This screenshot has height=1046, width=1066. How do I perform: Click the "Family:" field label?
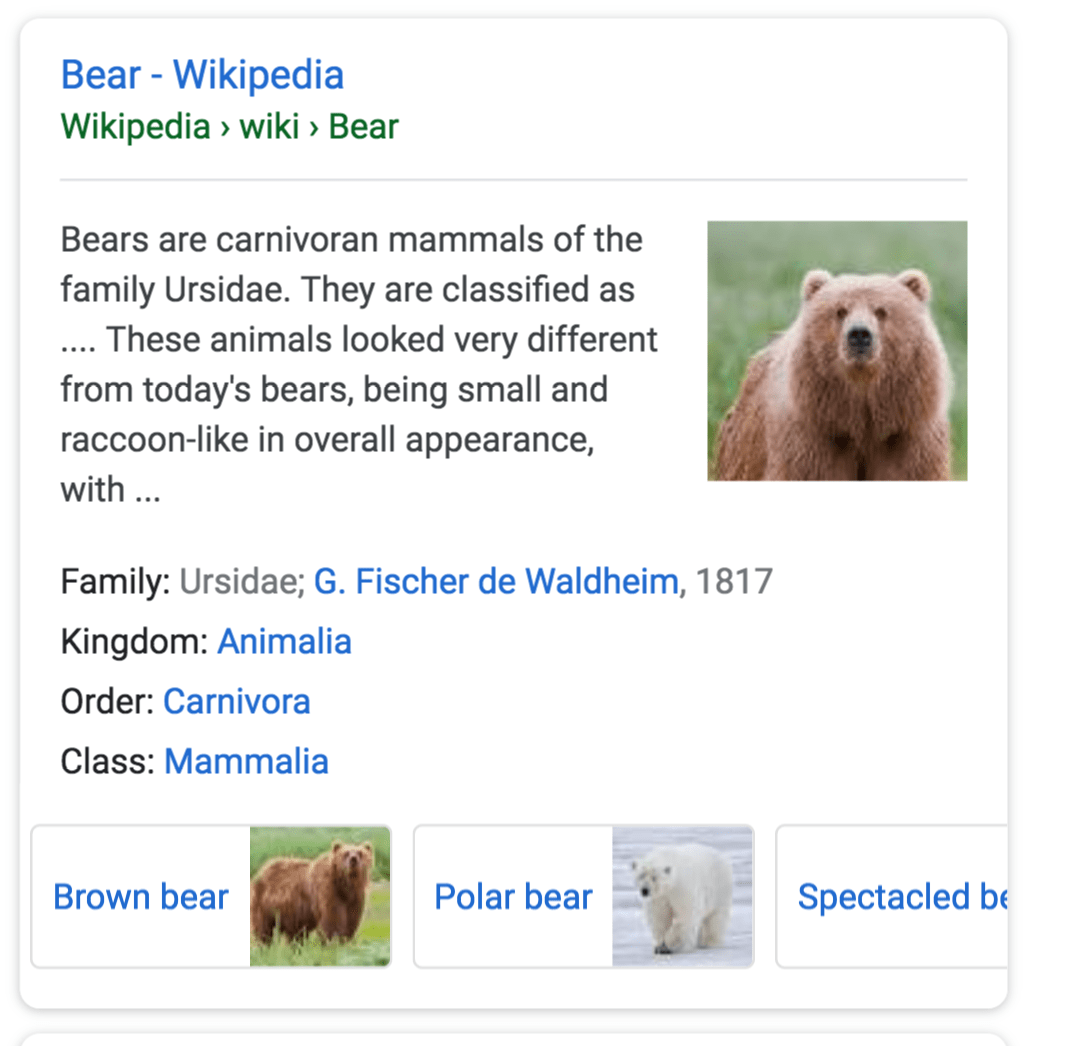pos(116,581)
